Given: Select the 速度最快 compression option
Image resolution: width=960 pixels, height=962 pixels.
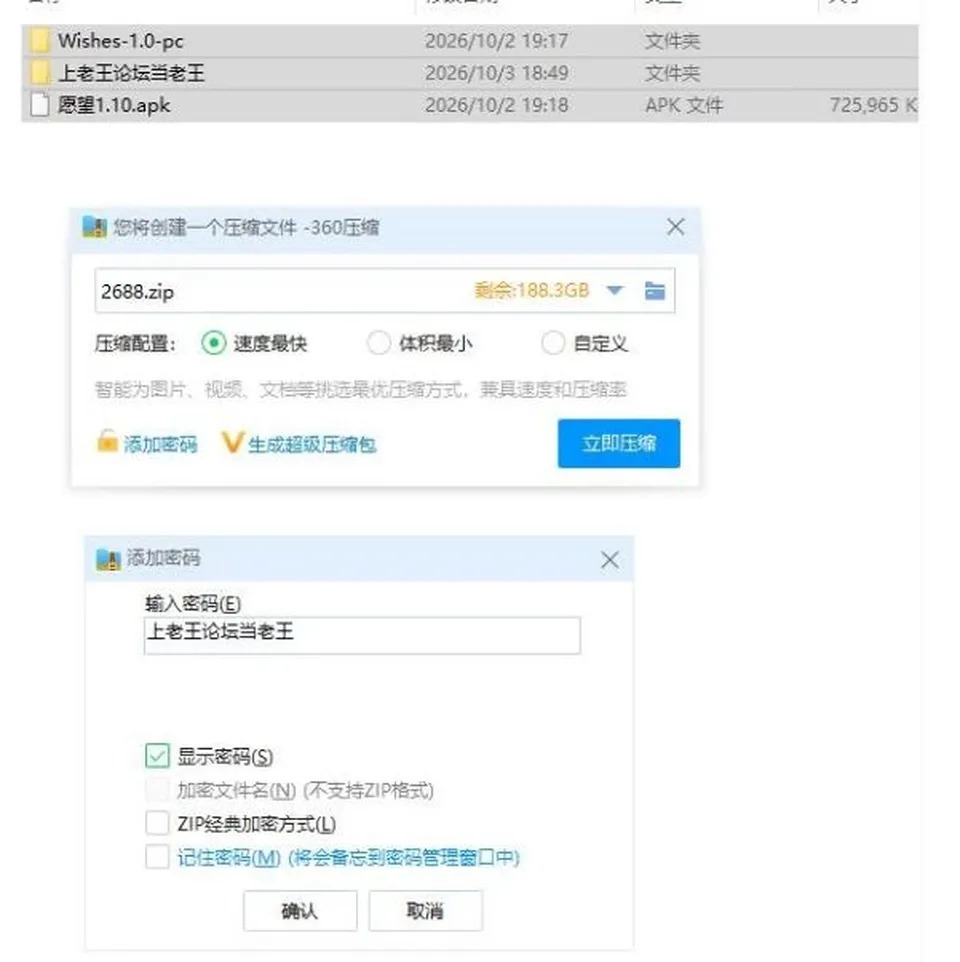Looking at the screenshot, I should (213, 343).
